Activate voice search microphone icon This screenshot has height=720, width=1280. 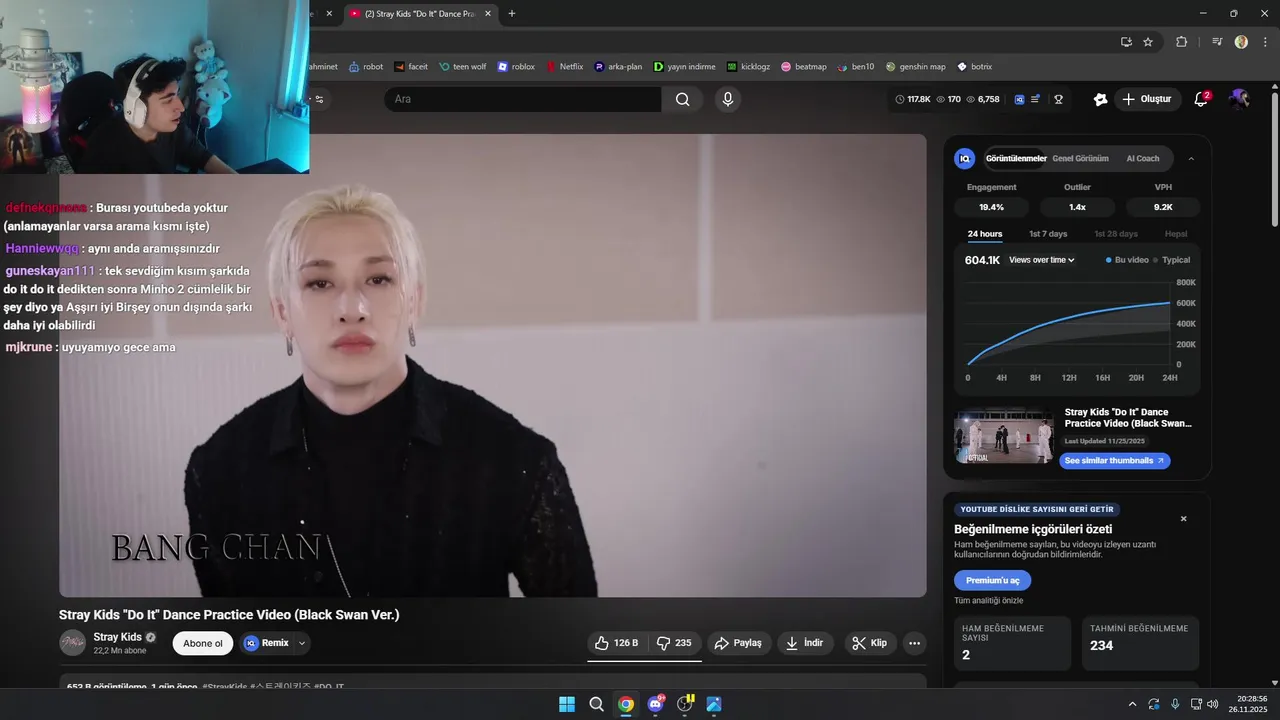[x=728, y=99]
